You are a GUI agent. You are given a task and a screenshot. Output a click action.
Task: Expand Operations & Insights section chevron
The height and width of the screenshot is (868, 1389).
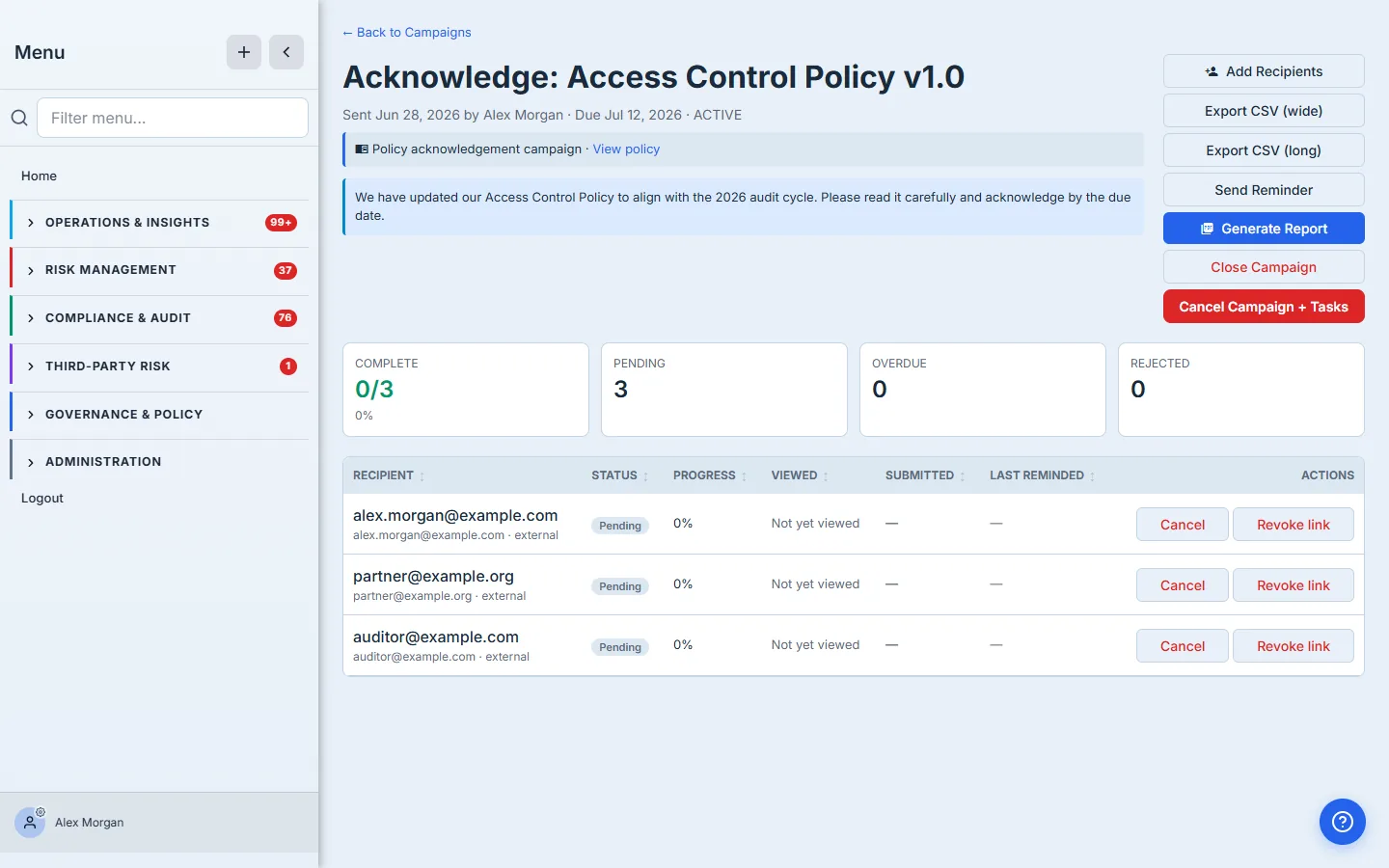pyautogui.click(x=31, y=223)
